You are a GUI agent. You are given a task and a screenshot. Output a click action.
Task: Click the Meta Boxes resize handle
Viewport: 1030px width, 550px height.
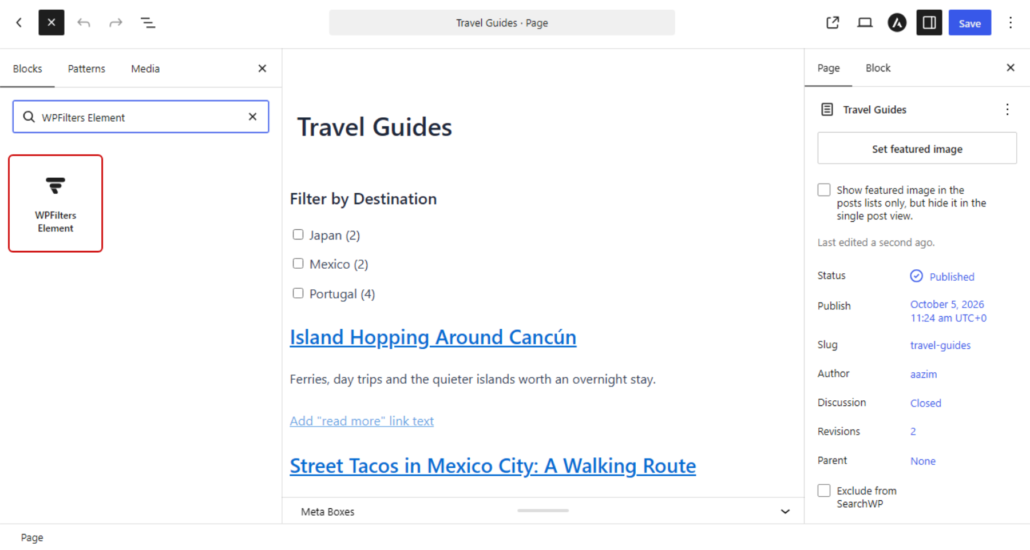pos(543,511)
